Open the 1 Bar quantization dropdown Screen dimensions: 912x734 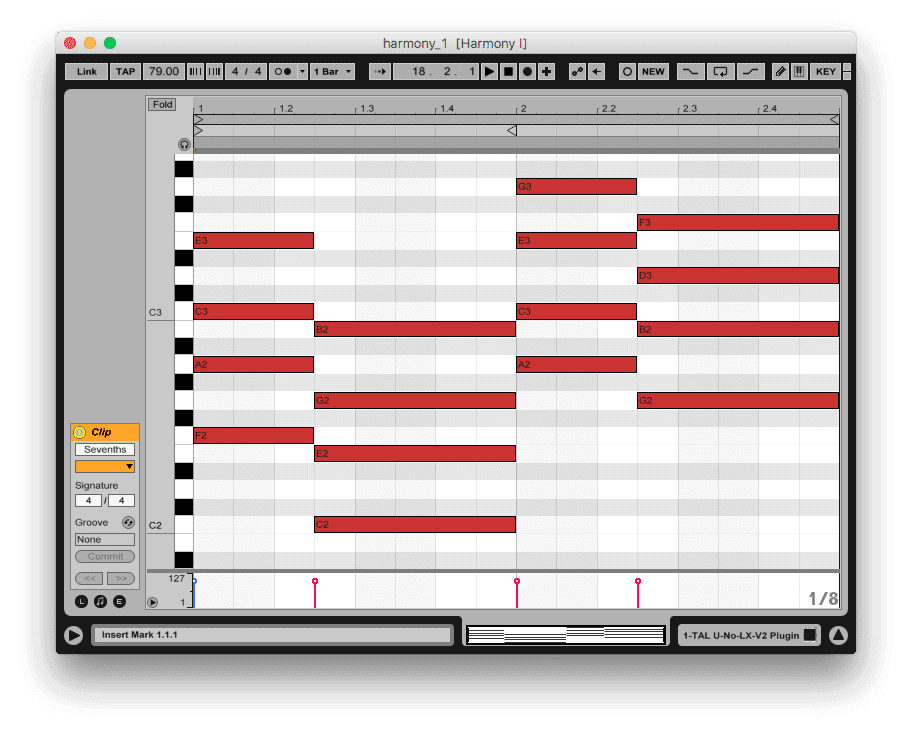pyautogui.click(x=335, y=71)
